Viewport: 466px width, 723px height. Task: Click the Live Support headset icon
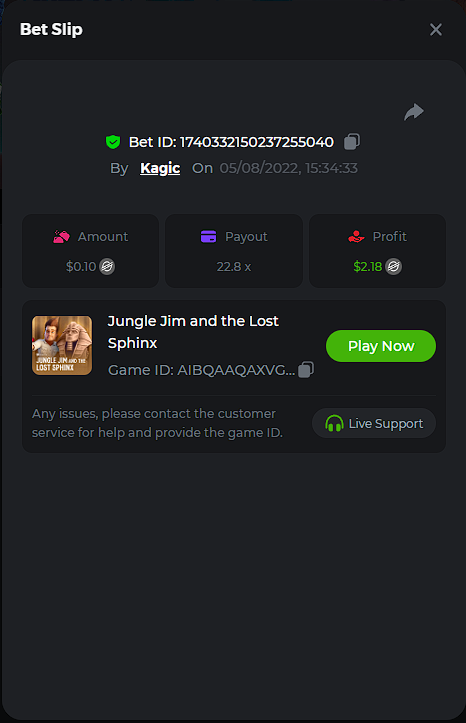tap(334, 423)
